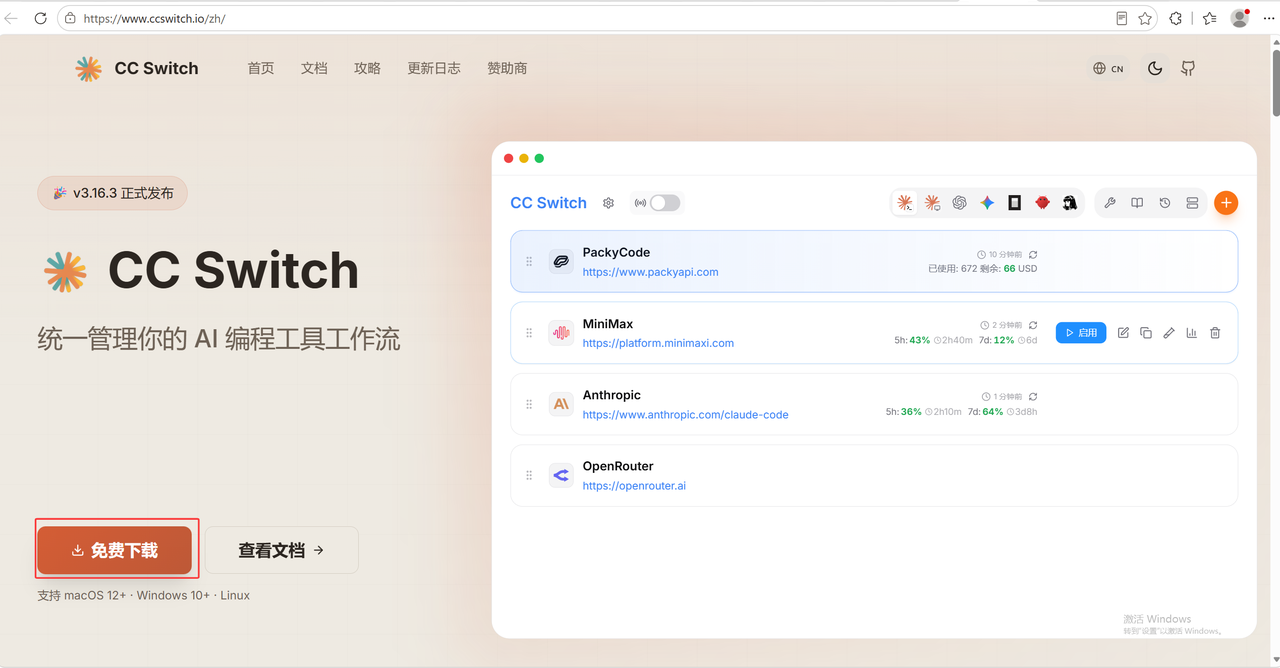Click the OpenRouter logo
This screenshot has width=1280, height=668.
click(x=561, y=475)
